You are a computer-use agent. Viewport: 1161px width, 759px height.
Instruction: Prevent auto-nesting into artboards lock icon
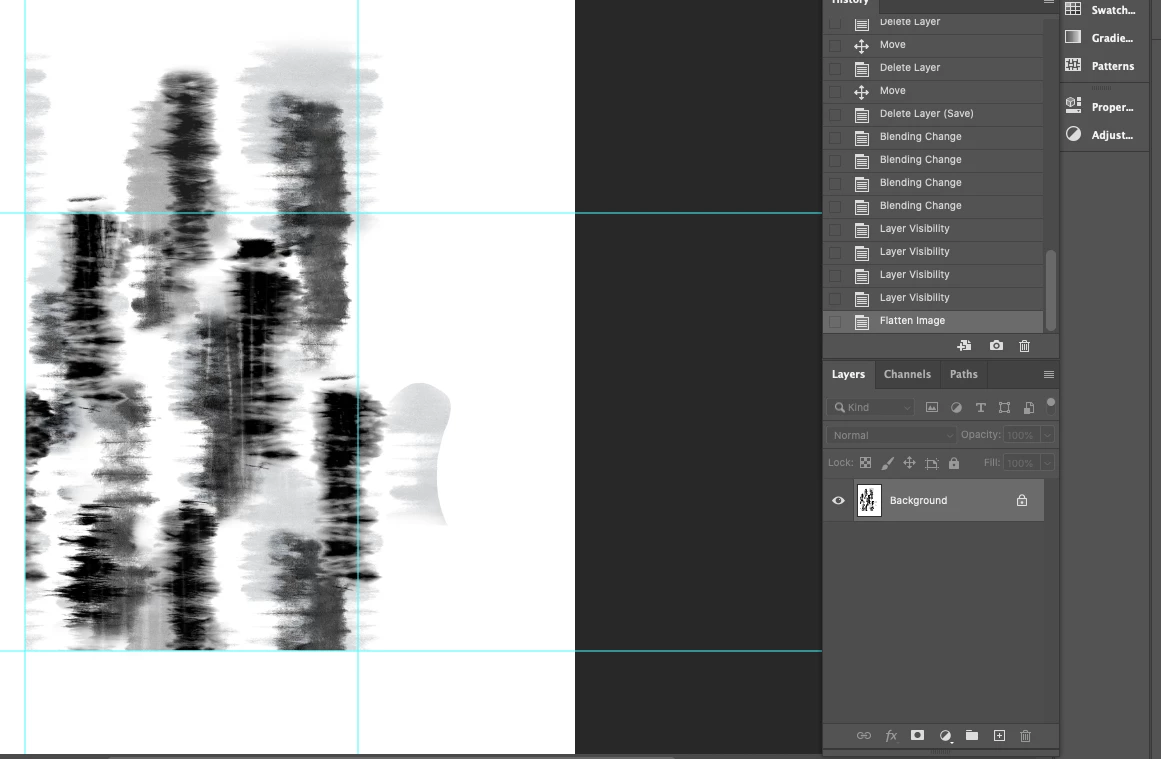932,464
